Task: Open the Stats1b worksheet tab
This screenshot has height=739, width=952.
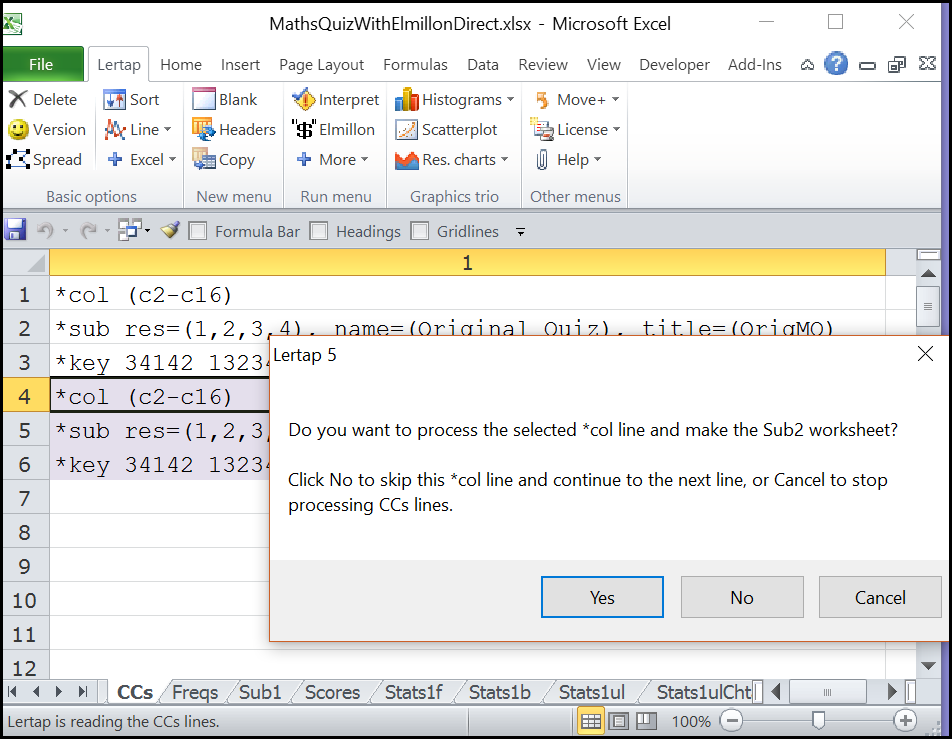Action: tap(500, 692)
